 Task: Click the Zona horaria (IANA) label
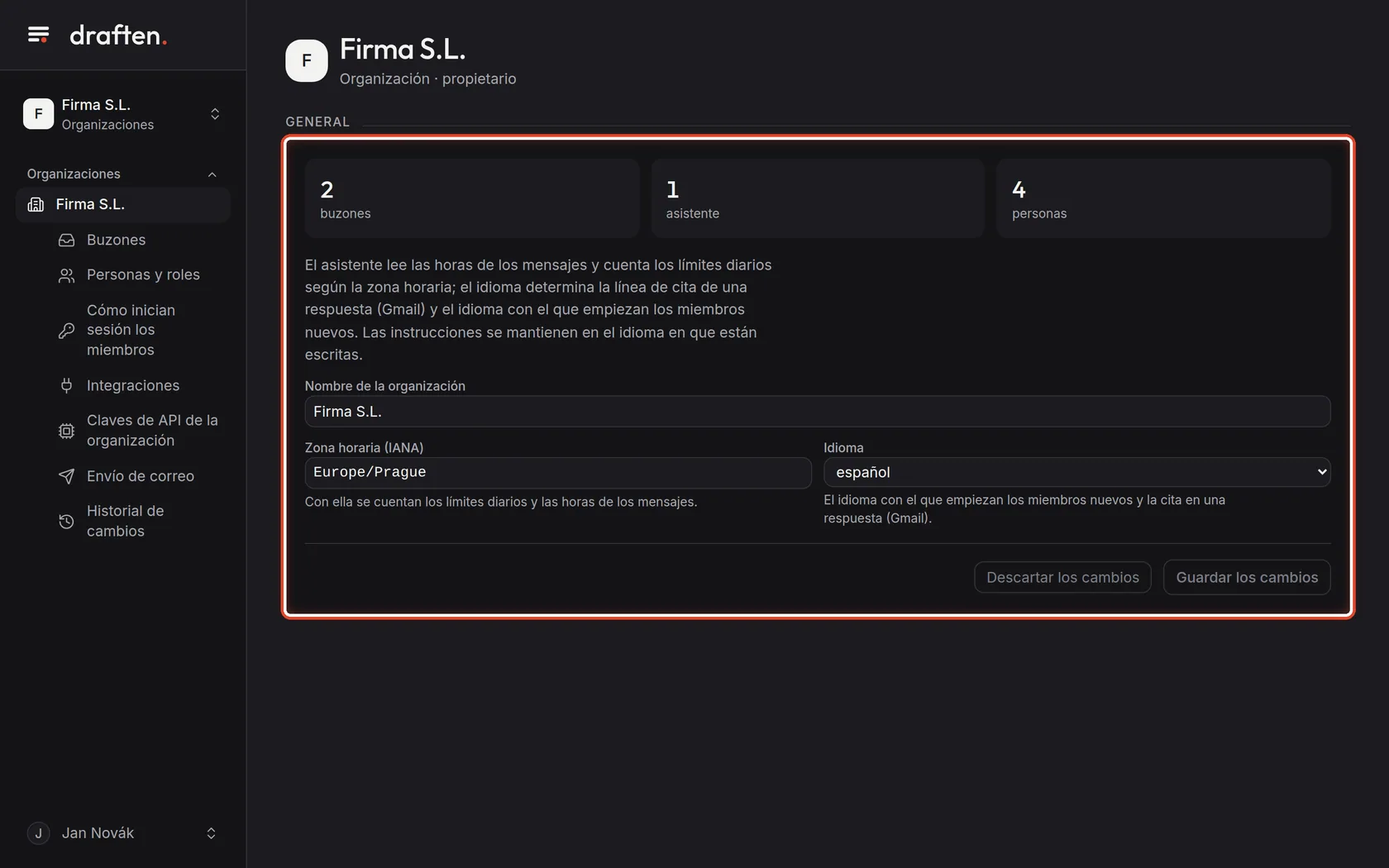click(364, 448)
